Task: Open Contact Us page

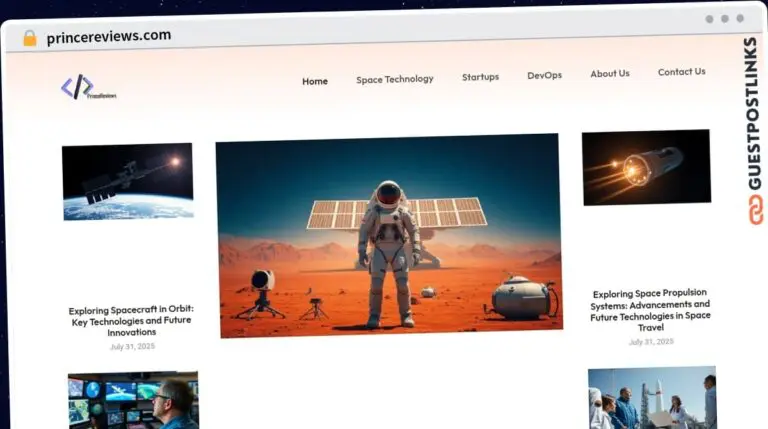Action: coord(681,71)
